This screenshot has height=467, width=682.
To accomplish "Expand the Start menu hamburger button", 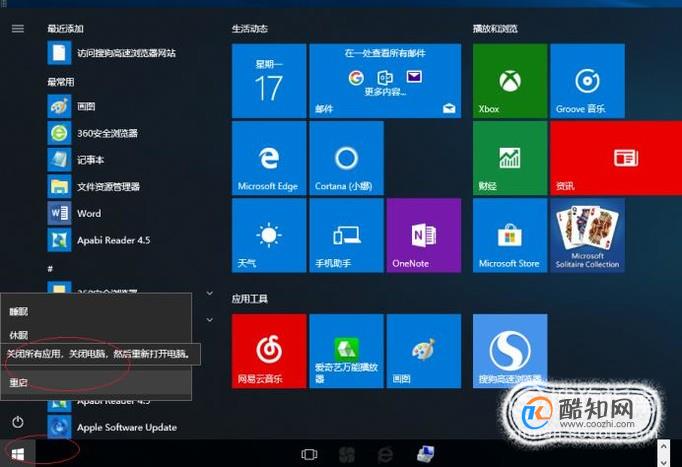I will pos(18,29).
